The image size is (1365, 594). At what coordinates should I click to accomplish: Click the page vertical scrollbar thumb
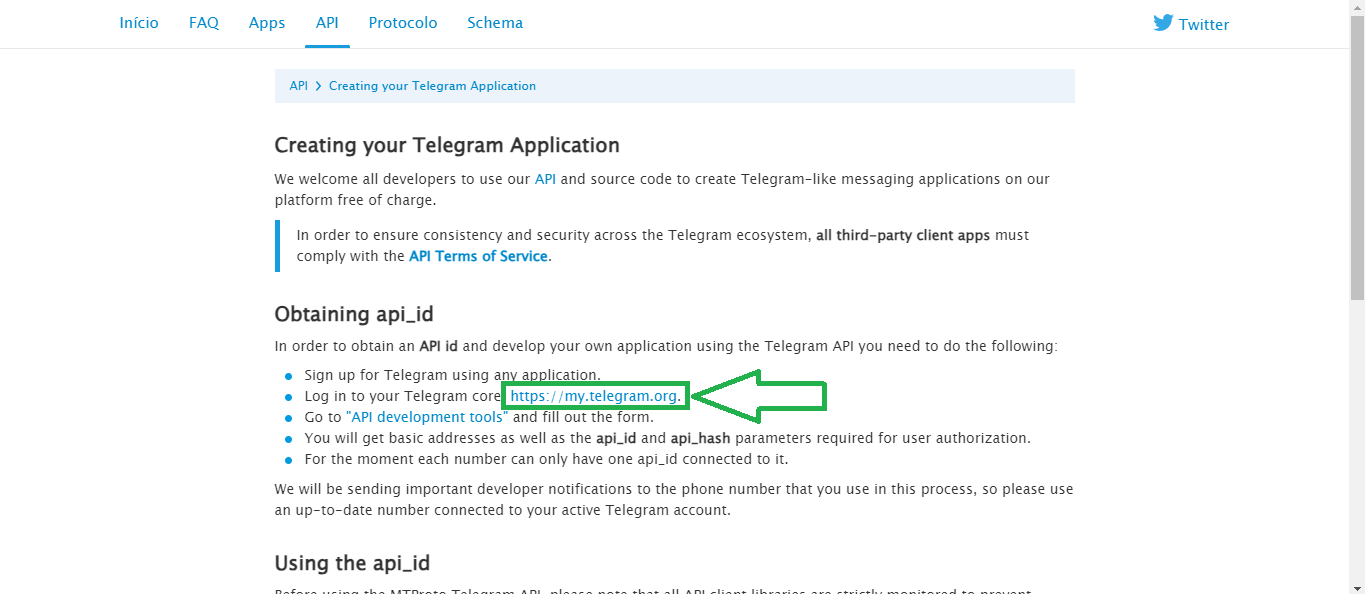pos(1357,159)
